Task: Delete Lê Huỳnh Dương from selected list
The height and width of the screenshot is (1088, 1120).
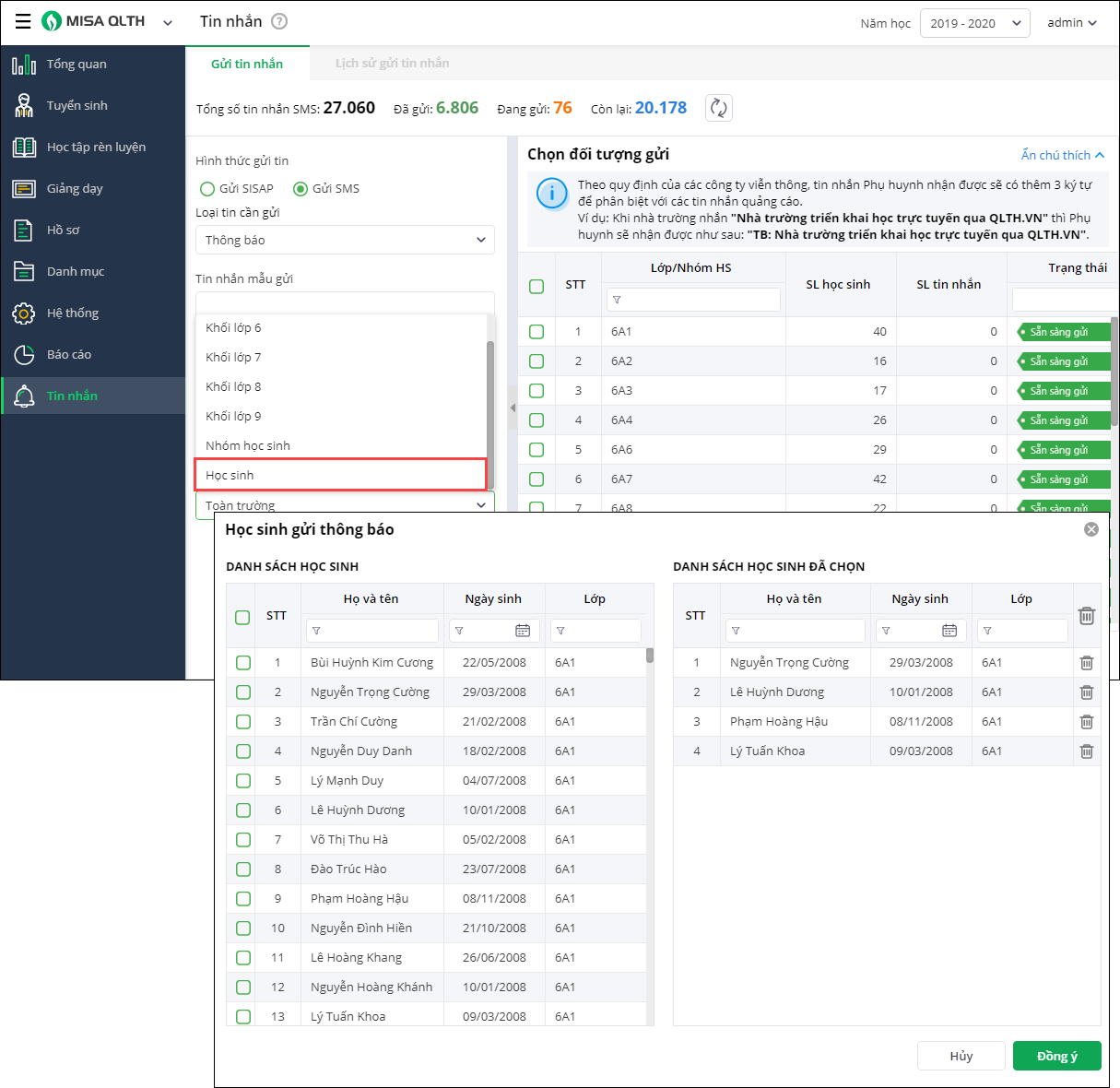Action: coord(1086,692)
